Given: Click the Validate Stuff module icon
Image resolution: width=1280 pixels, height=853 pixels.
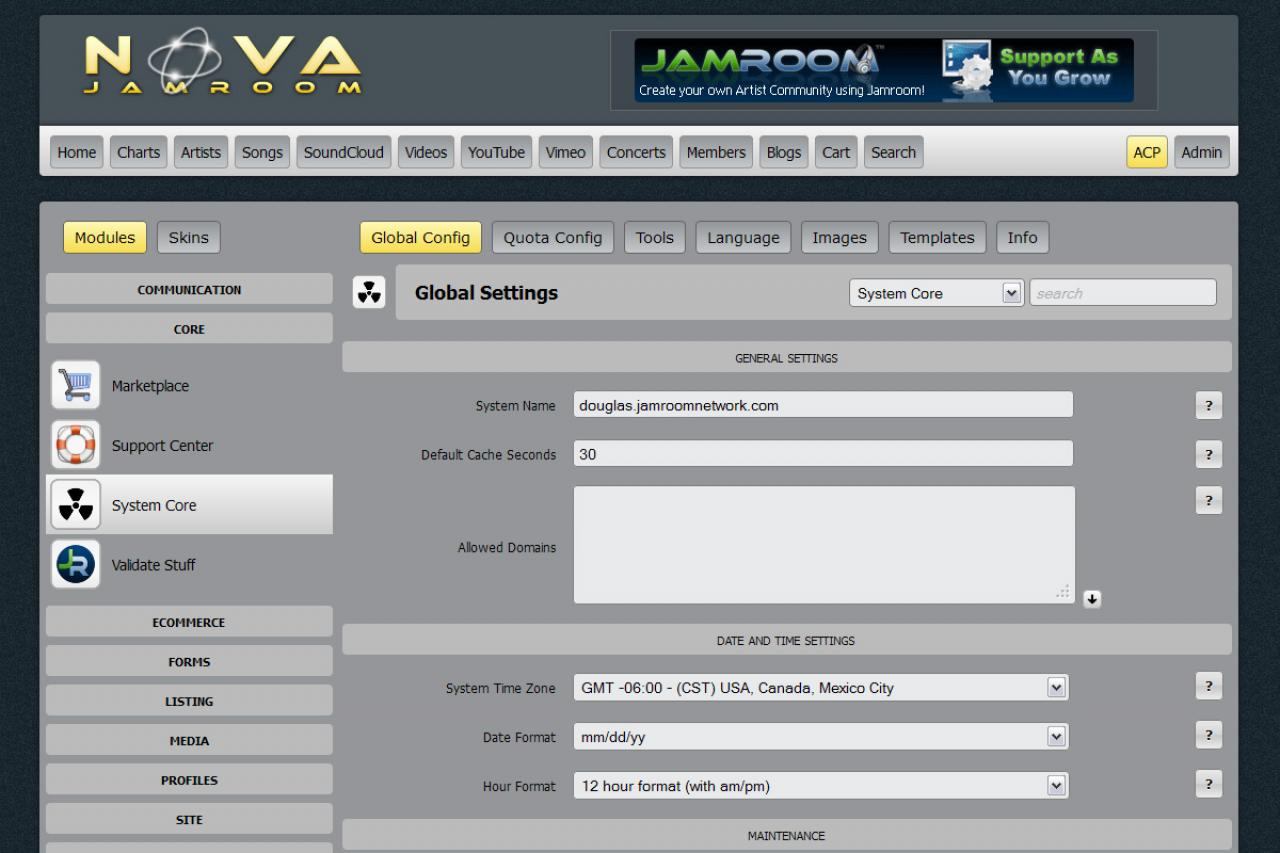Looking at the screenshot, I should click(76, 565).
